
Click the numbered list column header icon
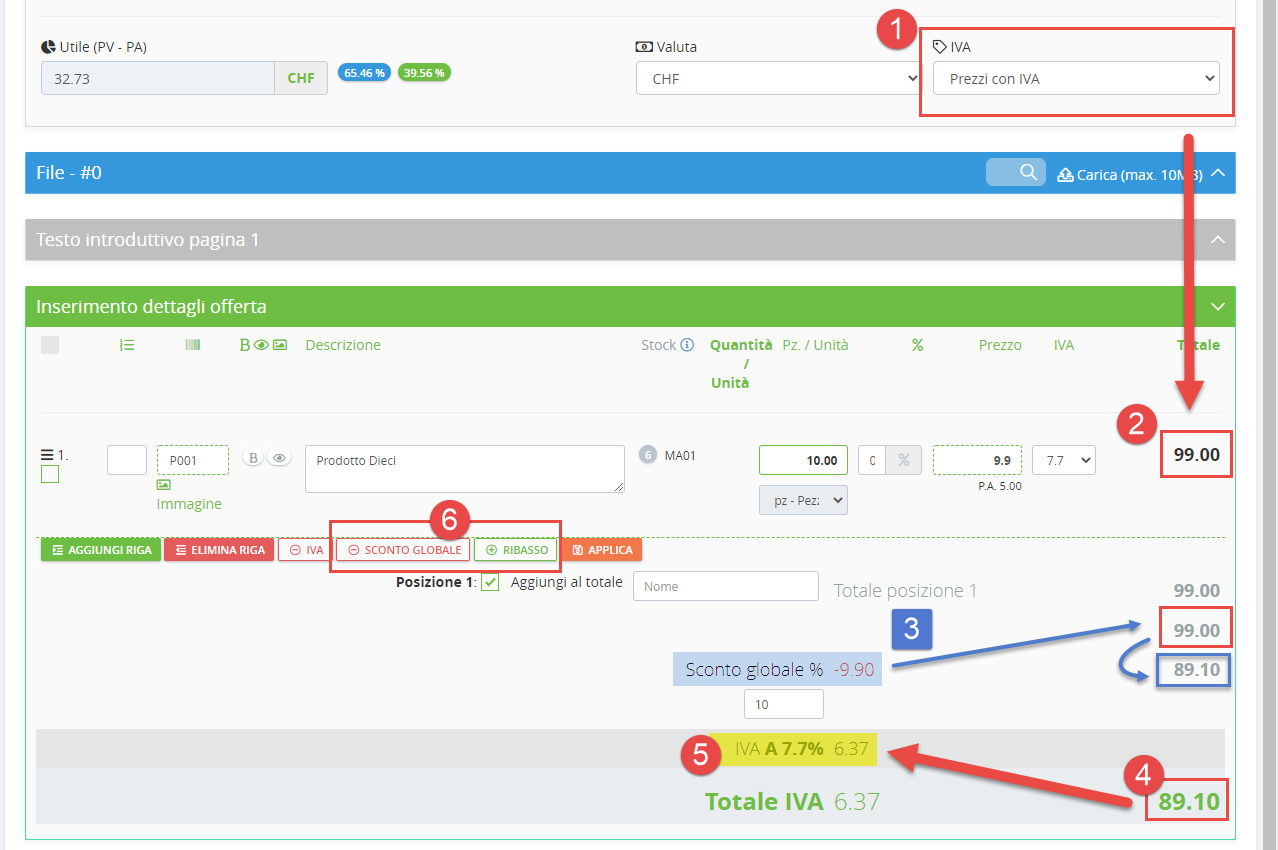pyautogui.click(x=127, y=345)
